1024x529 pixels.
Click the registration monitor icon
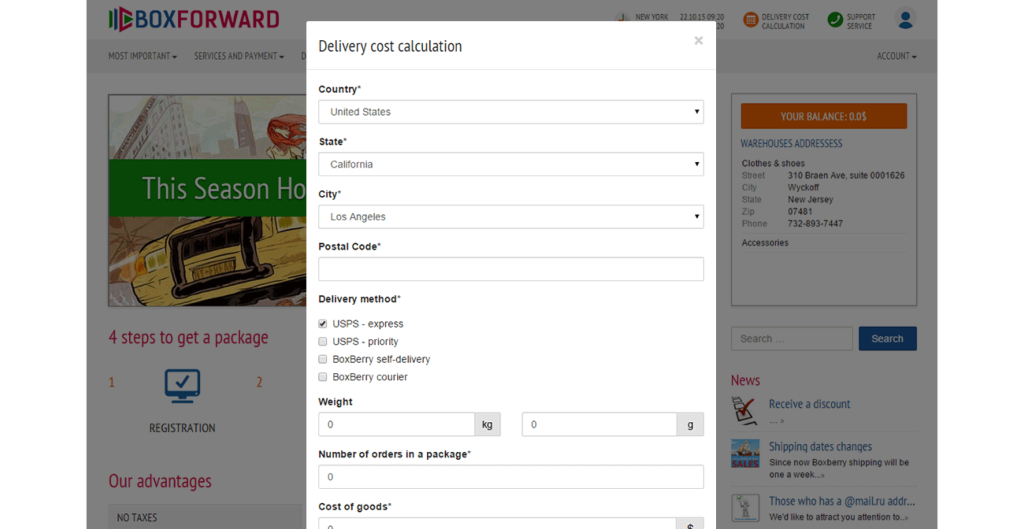182,386
